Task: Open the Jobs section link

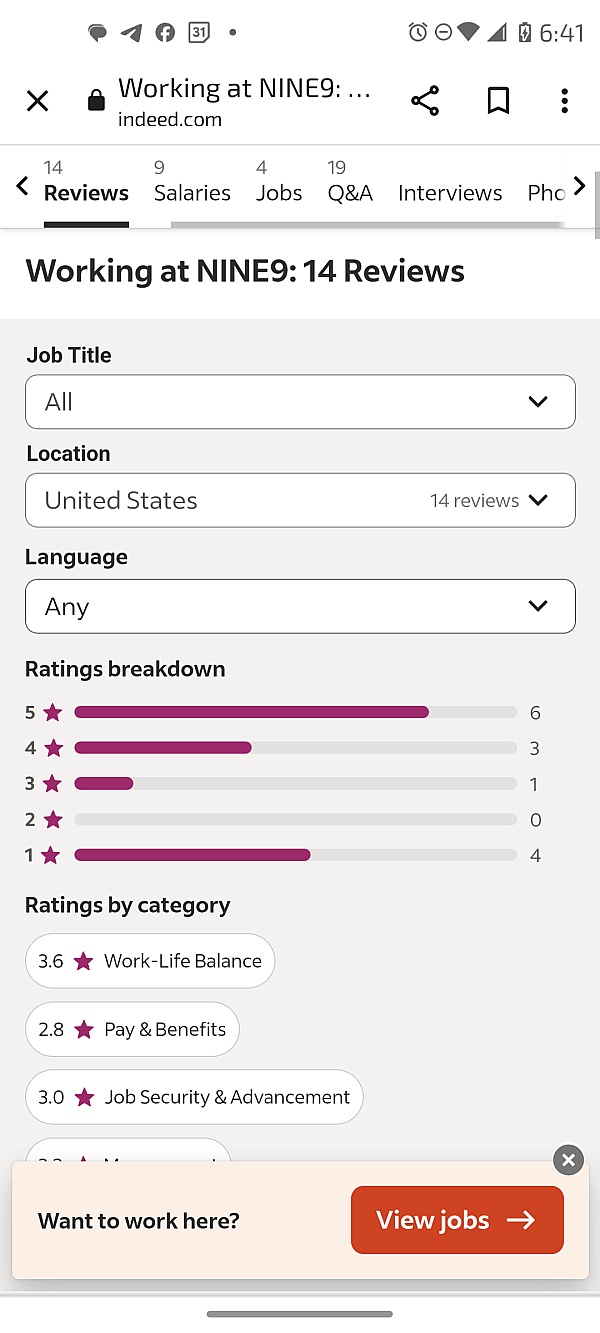Action: [279, 192]
